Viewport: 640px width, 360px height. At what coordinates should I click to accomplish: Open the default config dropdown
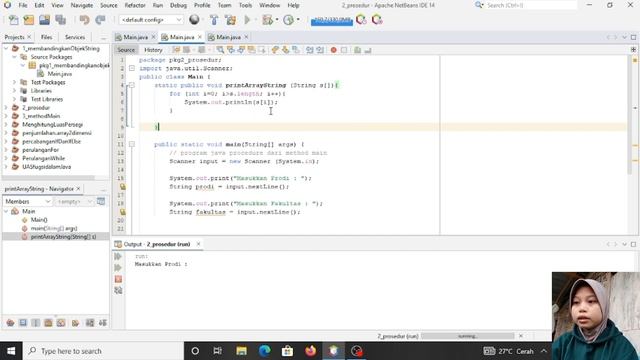point(151,20)
